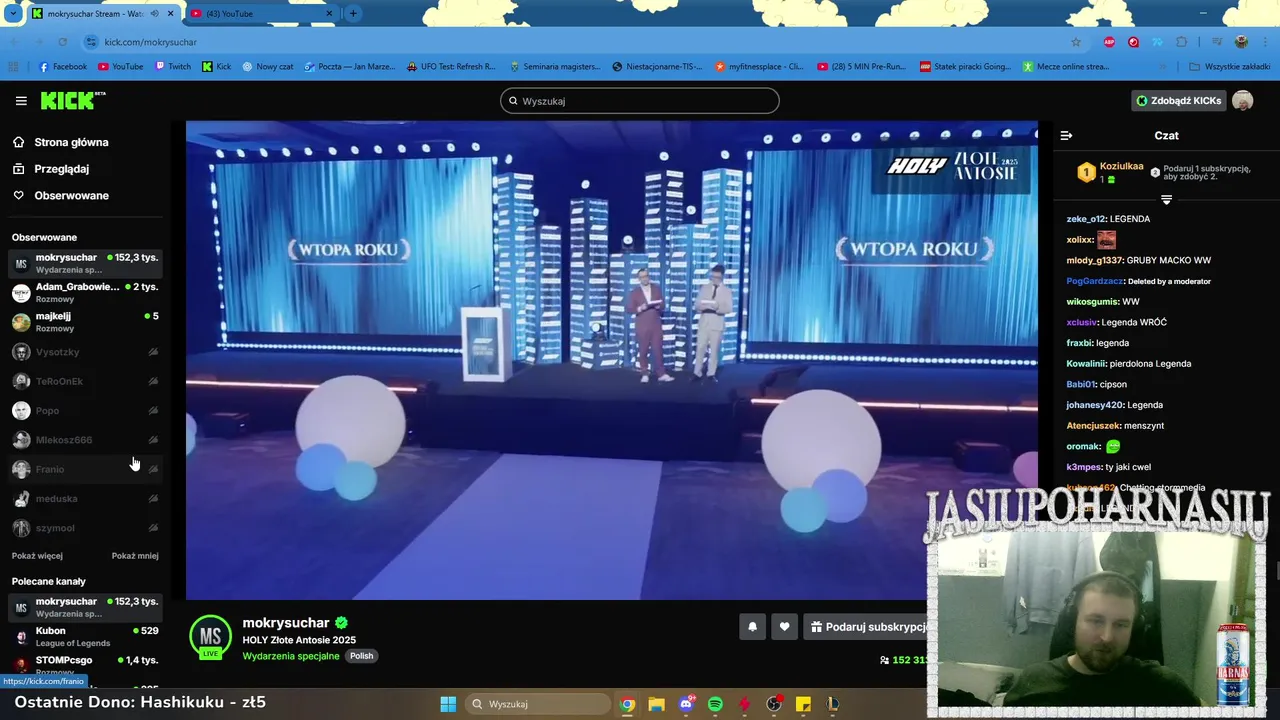
Task: Open the Kick hamburger menu
Action: point(21,101)
